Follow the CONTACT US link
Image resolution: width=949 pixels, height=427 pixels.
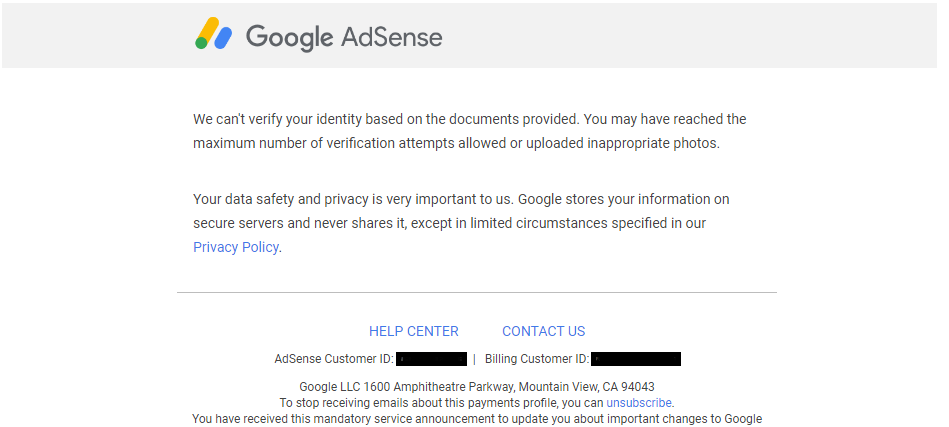(x=543, y=331)
